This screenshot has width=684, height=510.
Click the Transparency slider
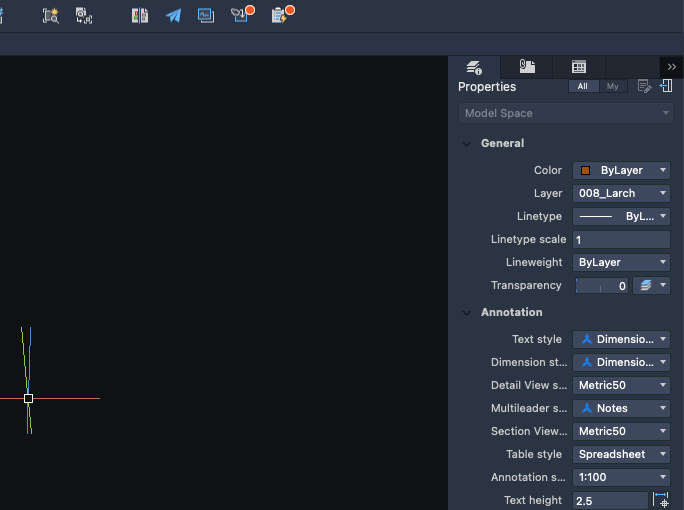click(602, 286)
